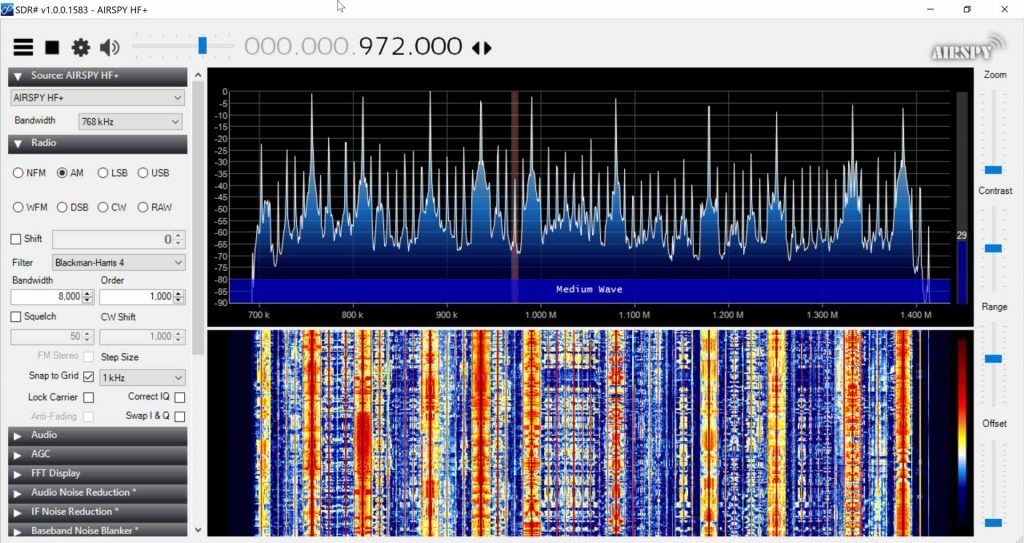1024x543 pixels.
Task: Open settings with the gear icon
Action: pyautogui.click(x=80, y=47)
